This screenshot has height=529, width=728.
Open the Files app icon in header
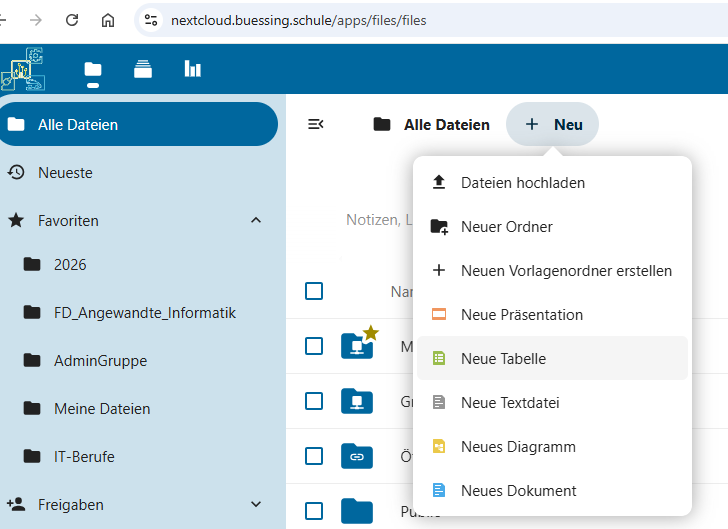pyautogui.click(x=93, y=69)
